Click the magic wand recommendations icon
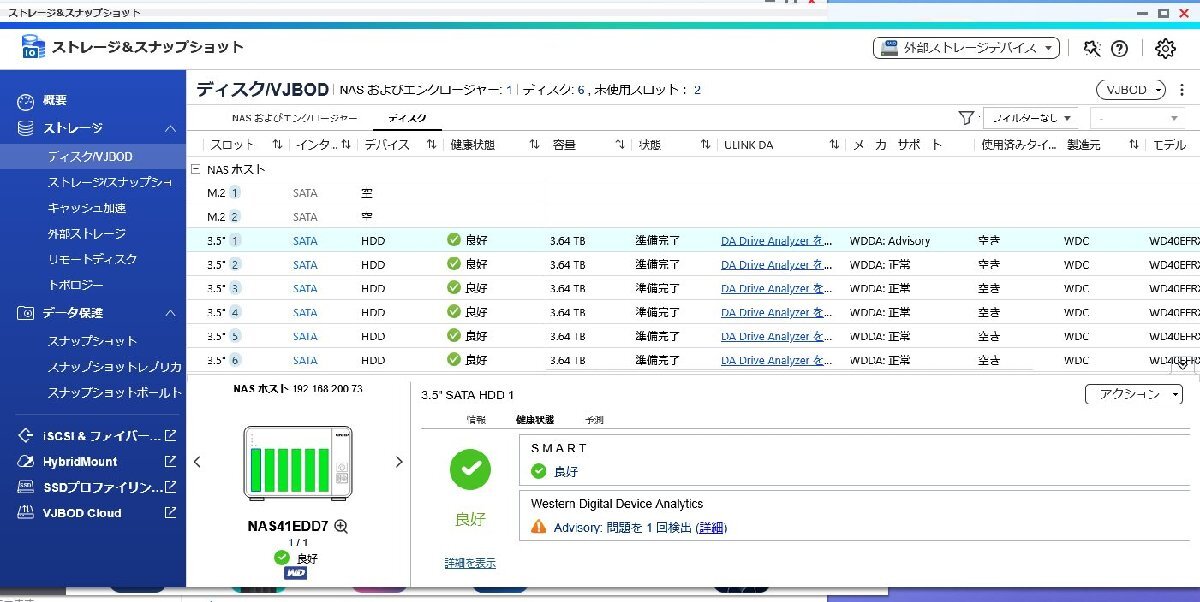Viewport: 1200px width, 602px height. (1090, 47)
